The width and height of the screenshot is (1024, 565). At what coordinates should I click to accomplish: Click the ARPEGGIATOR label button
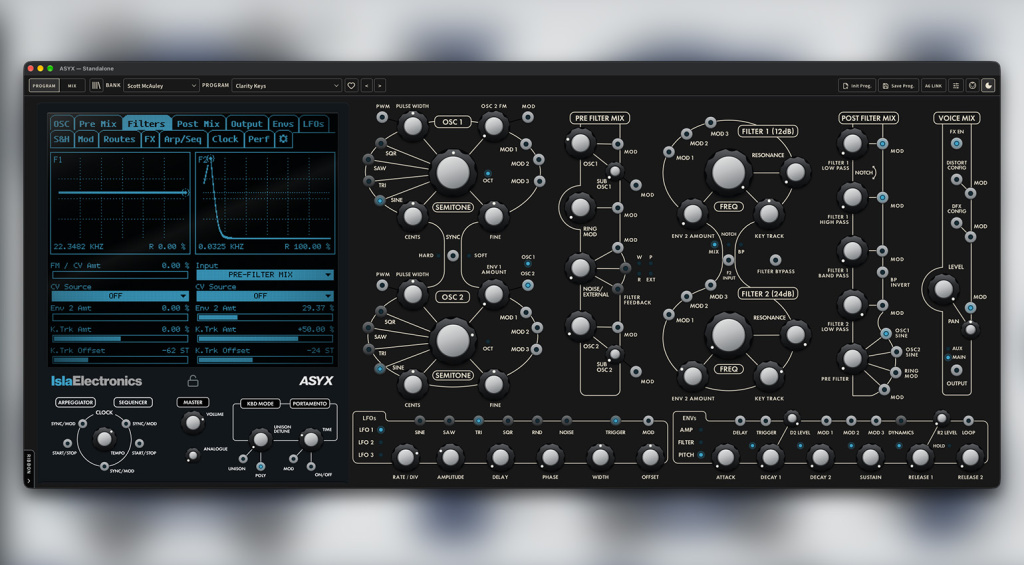tap(75, 402)
